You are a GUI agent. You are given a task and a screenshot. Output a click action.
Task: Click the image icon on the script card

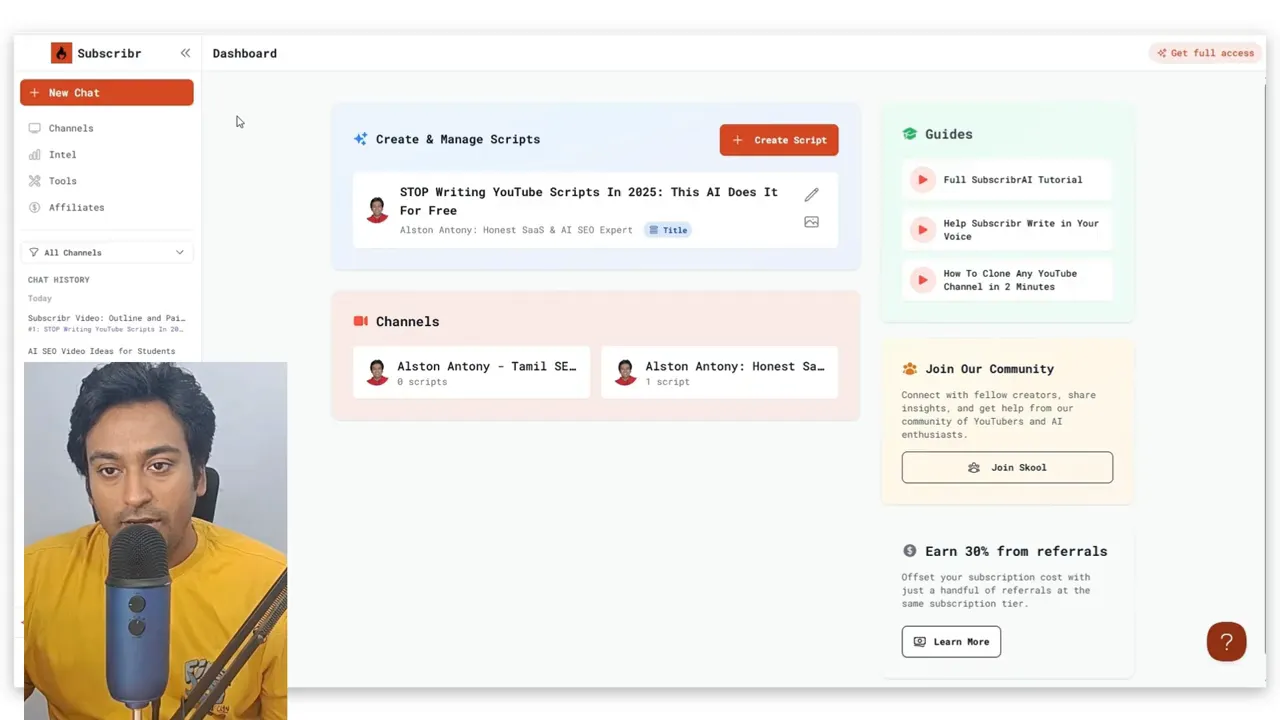click(811, 222)
